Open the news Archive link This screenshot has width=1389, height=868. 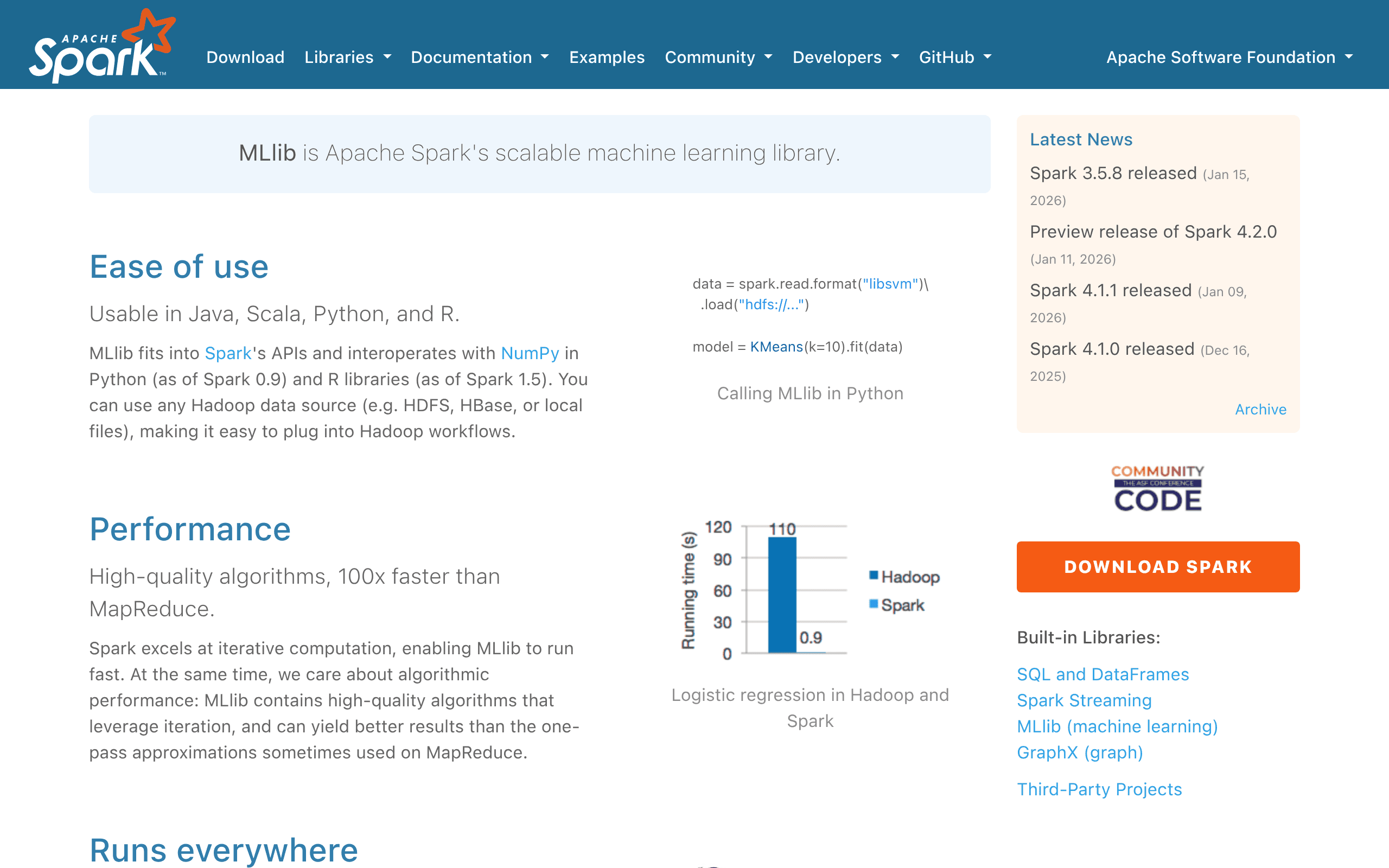tap(1260, 409)
